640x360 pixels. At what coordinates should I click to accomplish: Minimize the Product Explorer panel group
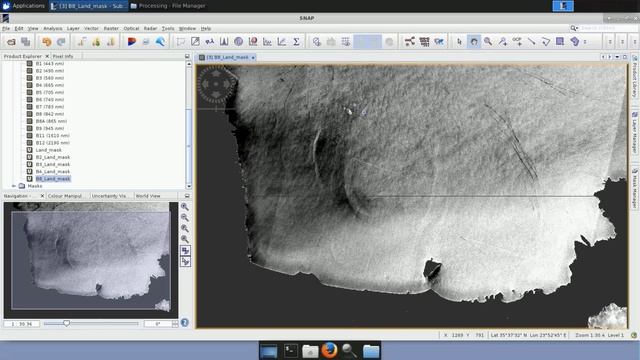click(187, 56)
